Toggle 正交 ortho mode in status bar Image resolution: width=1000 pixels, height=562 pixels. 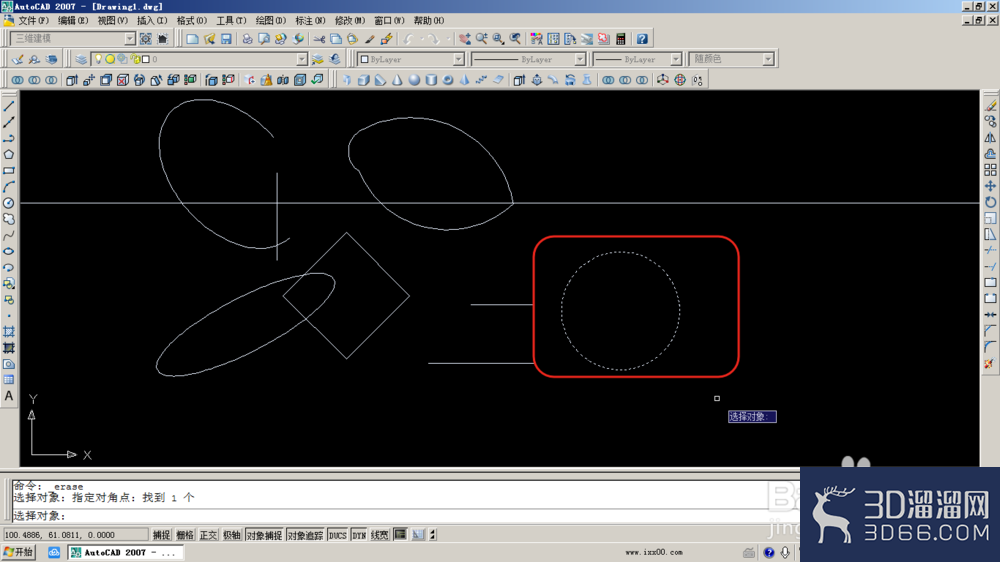coord(209,535)
